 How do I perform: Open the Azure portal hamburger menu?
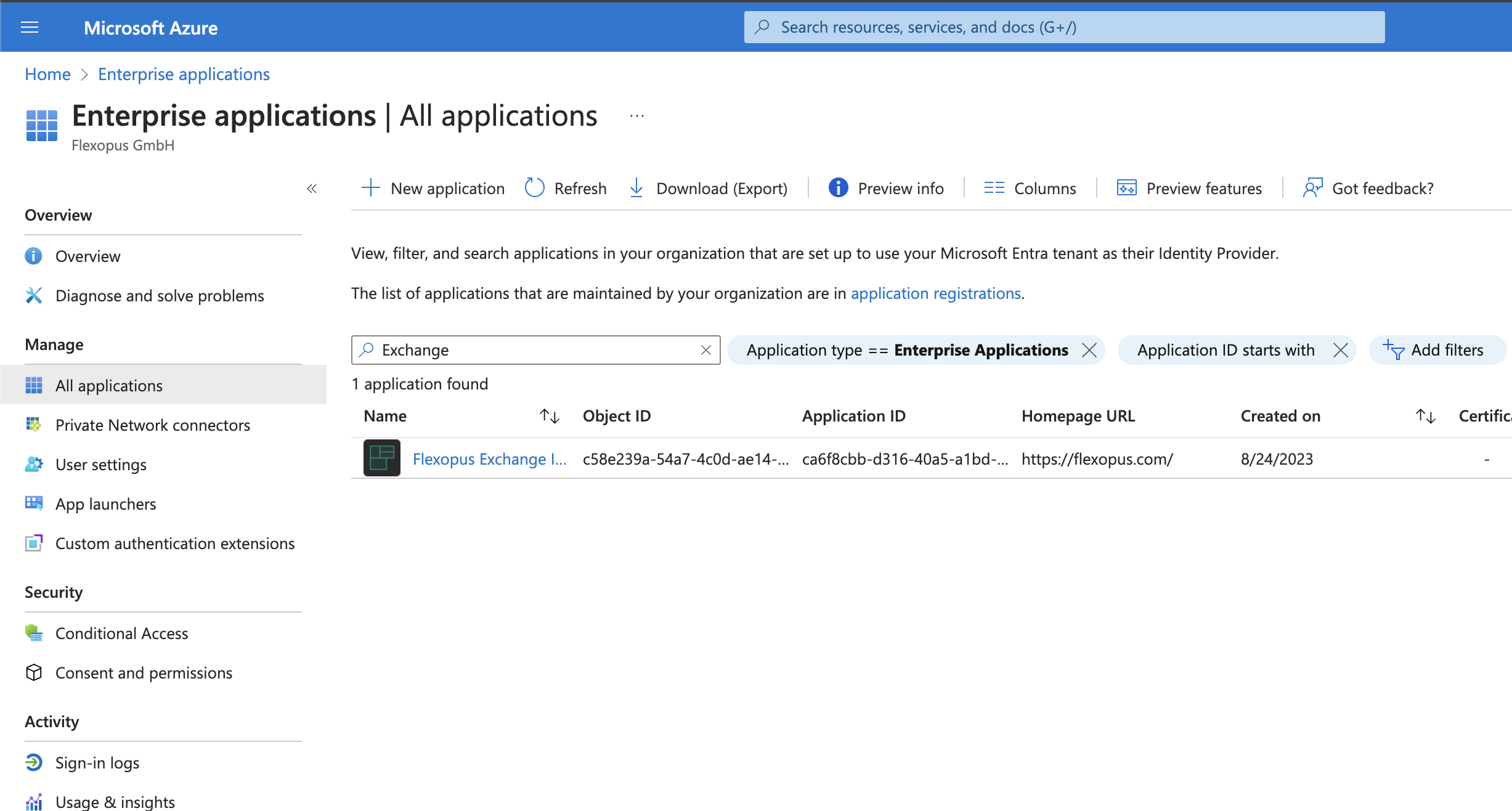coord(30,28)
